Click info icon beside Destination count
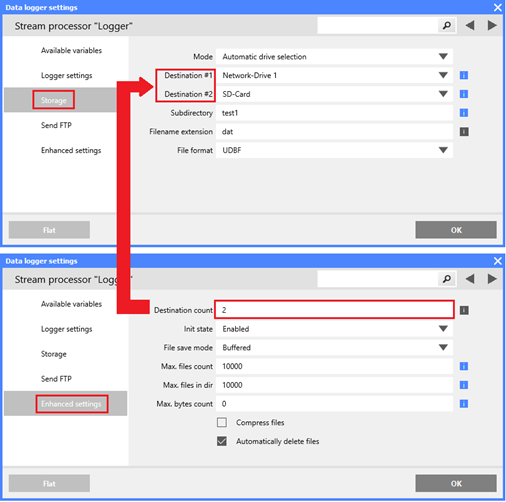Screen dimensions: 506x502 click(x=464, y=310)
